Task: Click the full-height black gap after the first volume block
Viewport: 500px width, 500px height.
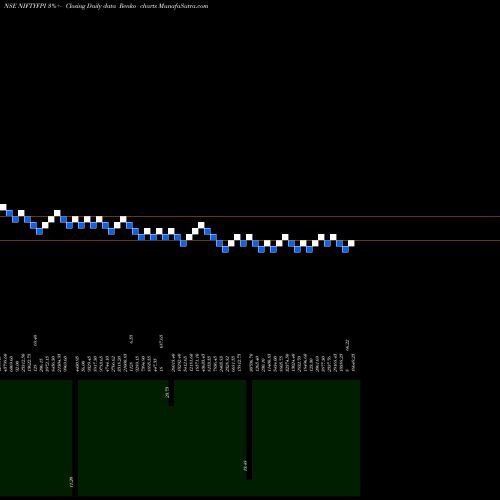Action: tap(75, 438)
